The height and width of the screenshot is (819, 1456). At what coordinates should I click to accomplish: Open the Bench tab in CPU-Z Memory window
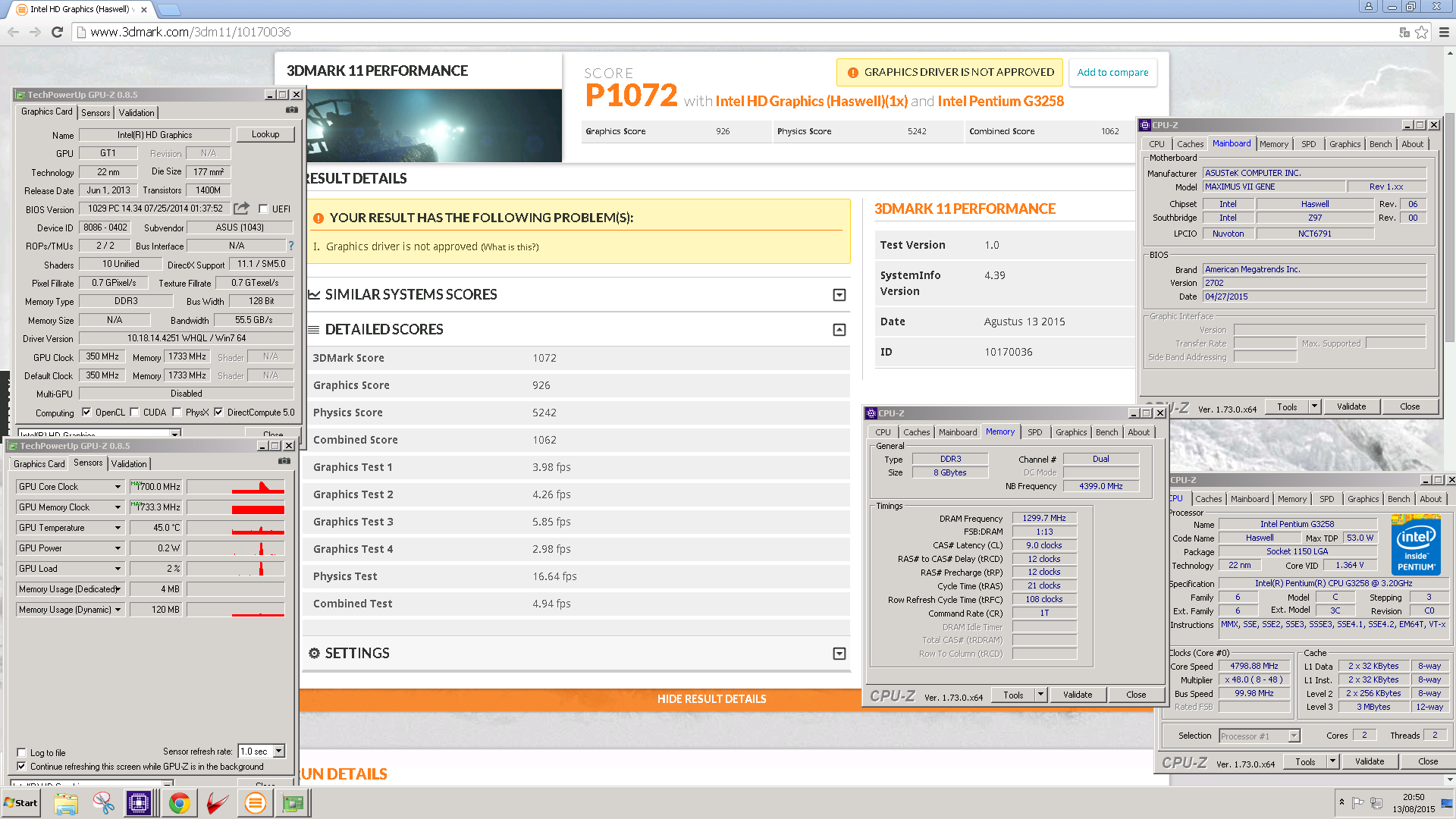[1106, 432]
